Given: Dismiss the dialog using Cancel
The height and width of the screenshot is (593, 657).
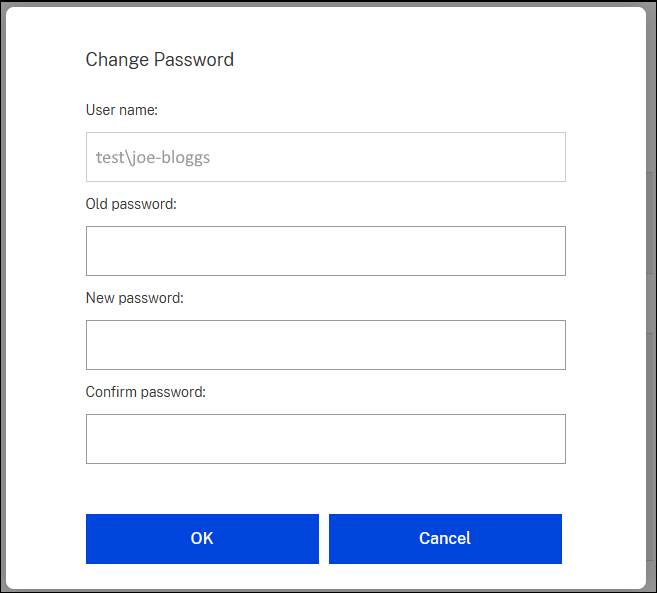Looking at the screenshot, I should click(x=445, y=539).
